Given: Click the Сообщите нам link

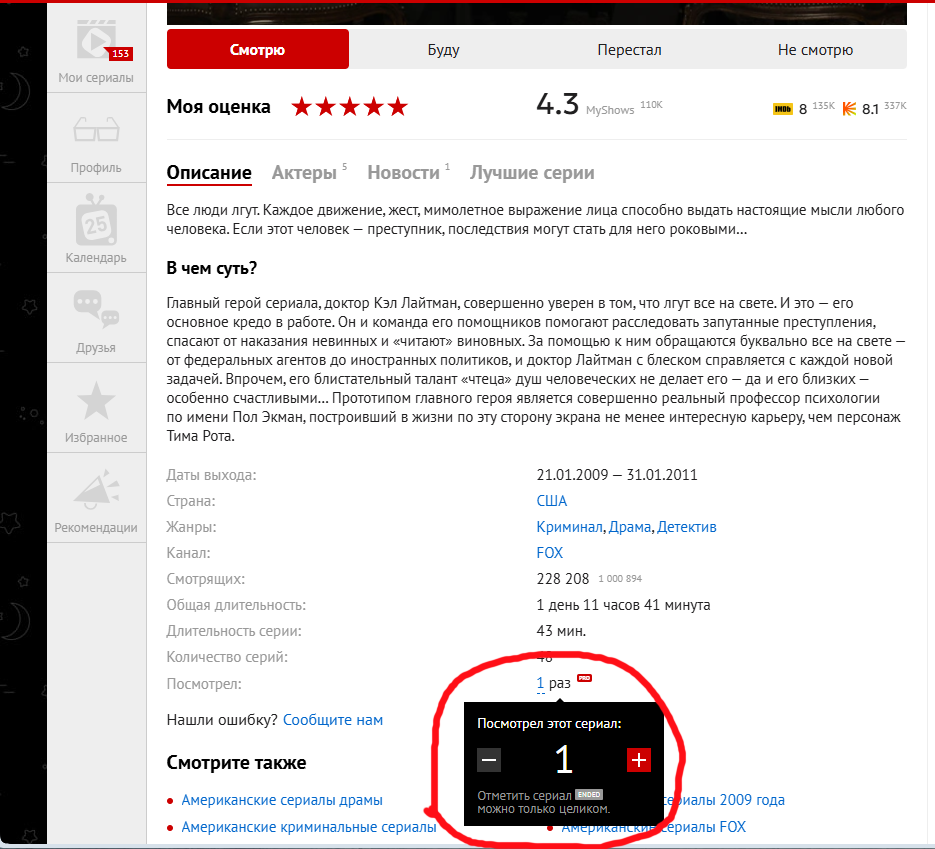Looking at the screenshot, I should pos(333,720).
